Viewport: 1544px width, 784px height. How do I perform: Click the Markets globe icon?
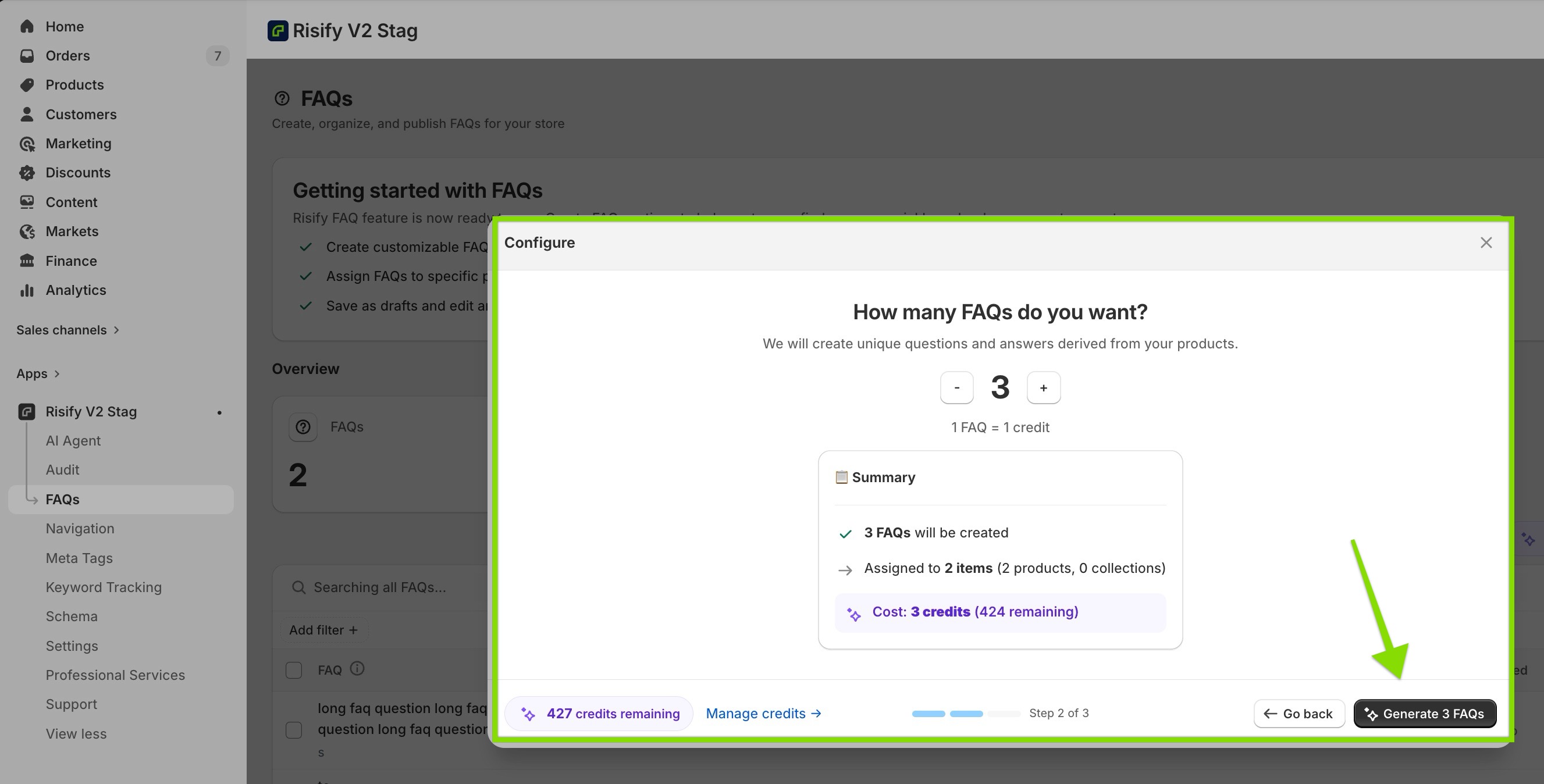point(27,231)
